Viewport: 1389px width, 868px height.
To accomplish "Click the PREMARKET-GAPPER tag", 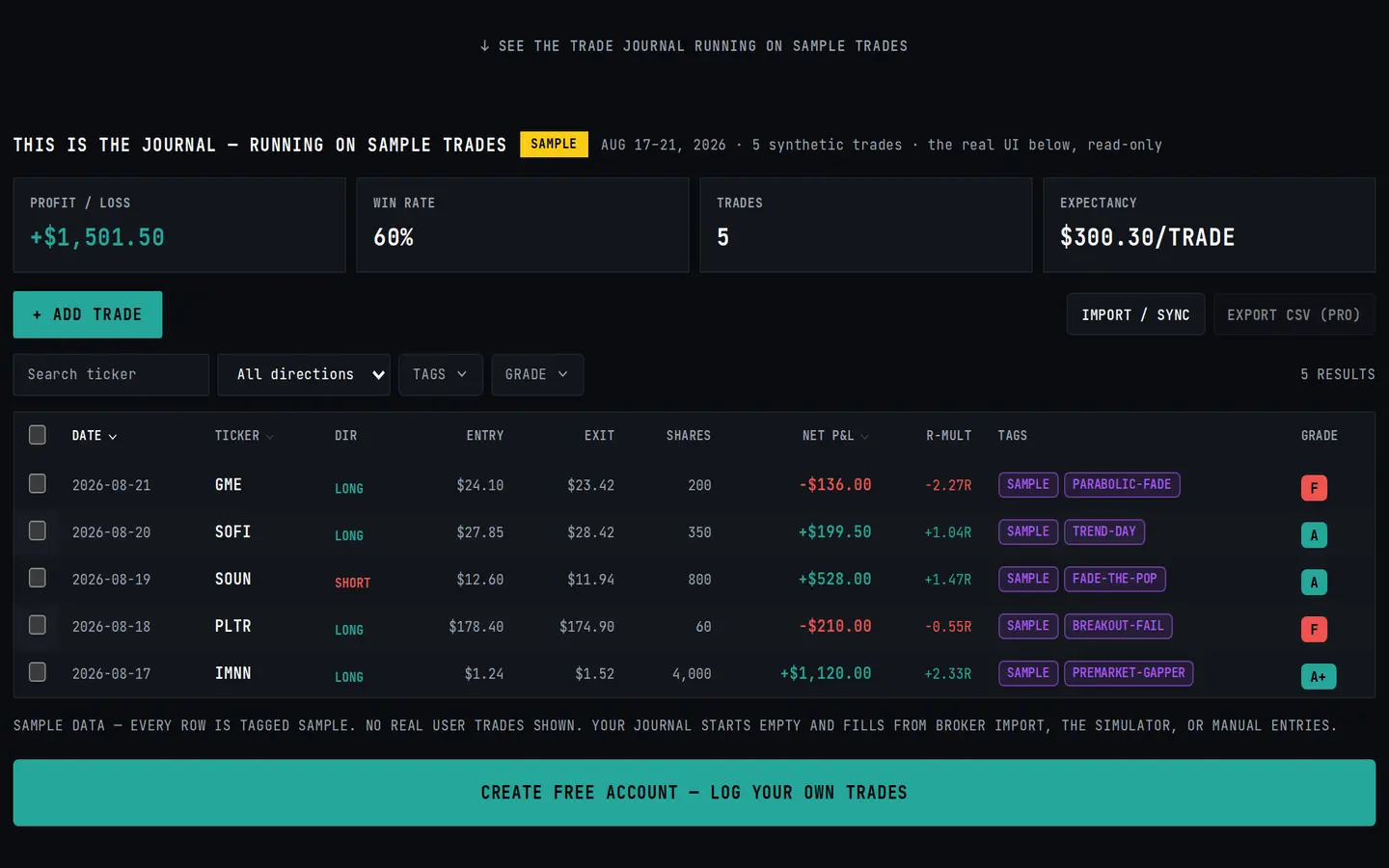I will (1129, 673).
